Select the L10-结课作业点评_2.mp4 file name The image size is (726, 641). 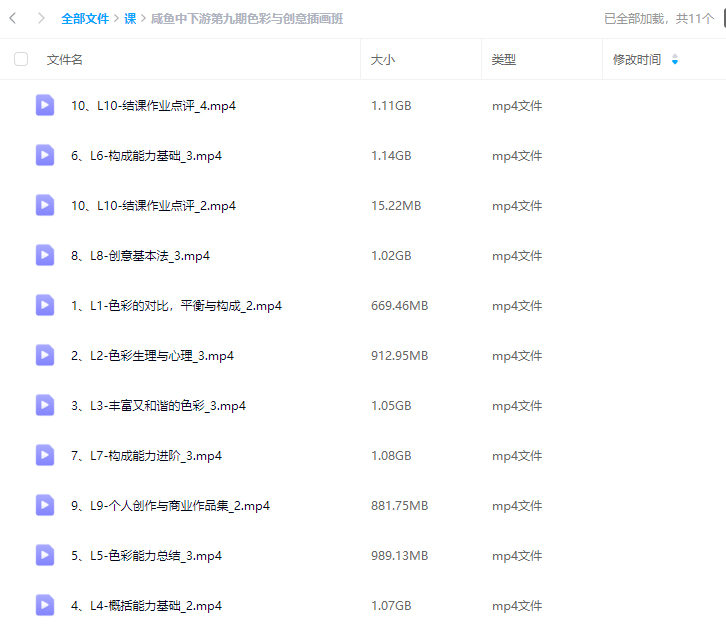point(153,205)
